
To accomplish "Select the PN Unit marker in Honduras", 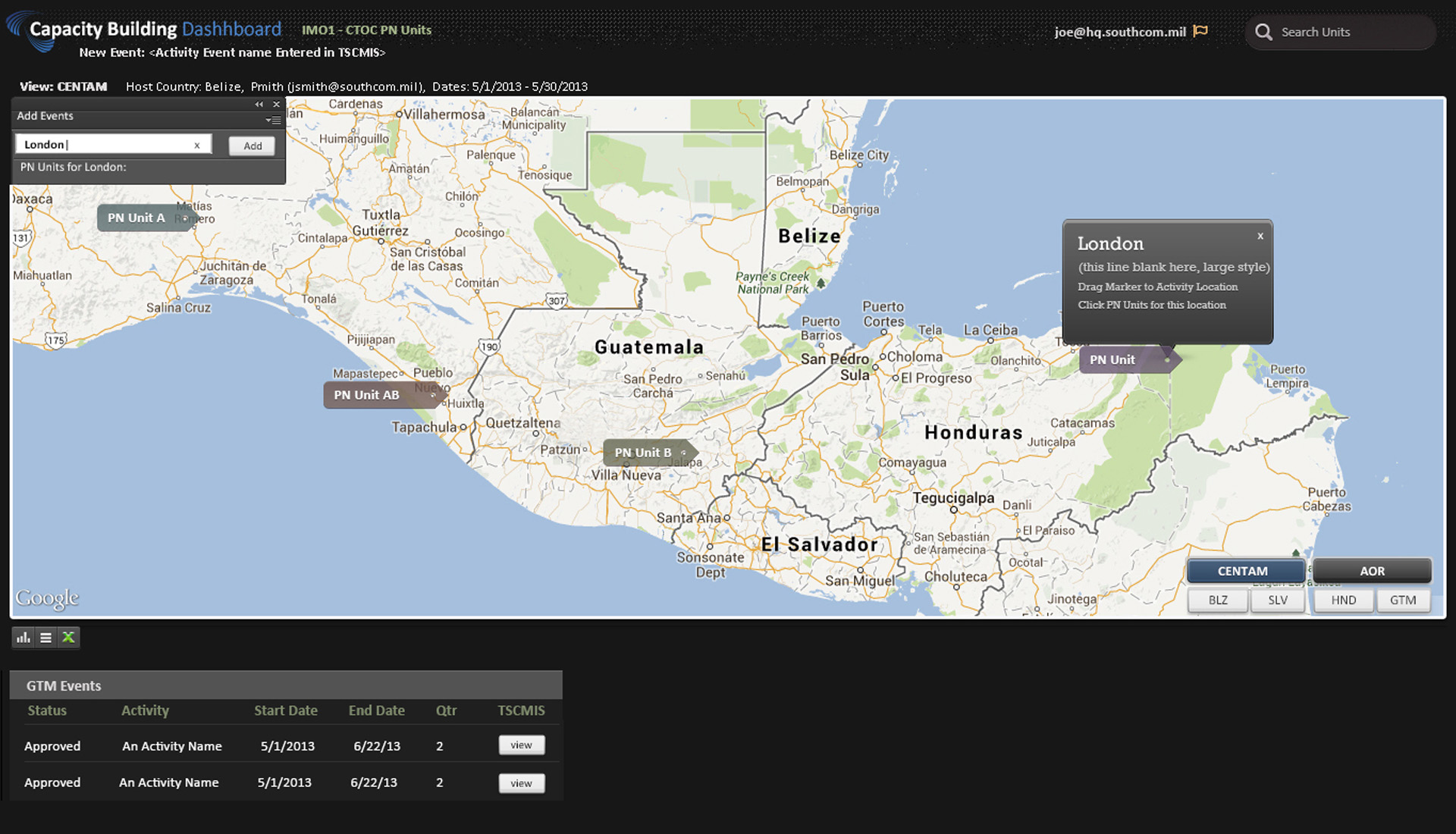I will pyautogui.click(x=1130, y=360).
